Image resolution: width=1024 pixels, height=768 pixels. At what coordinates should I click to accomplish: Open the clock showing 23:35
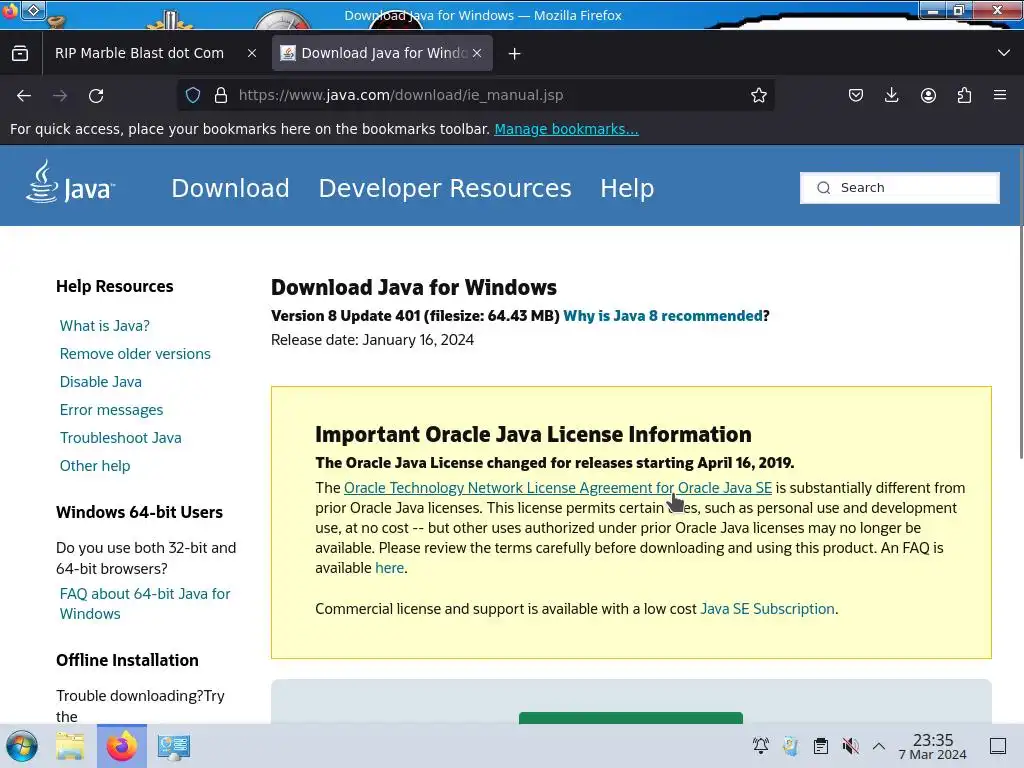(933, 746)
